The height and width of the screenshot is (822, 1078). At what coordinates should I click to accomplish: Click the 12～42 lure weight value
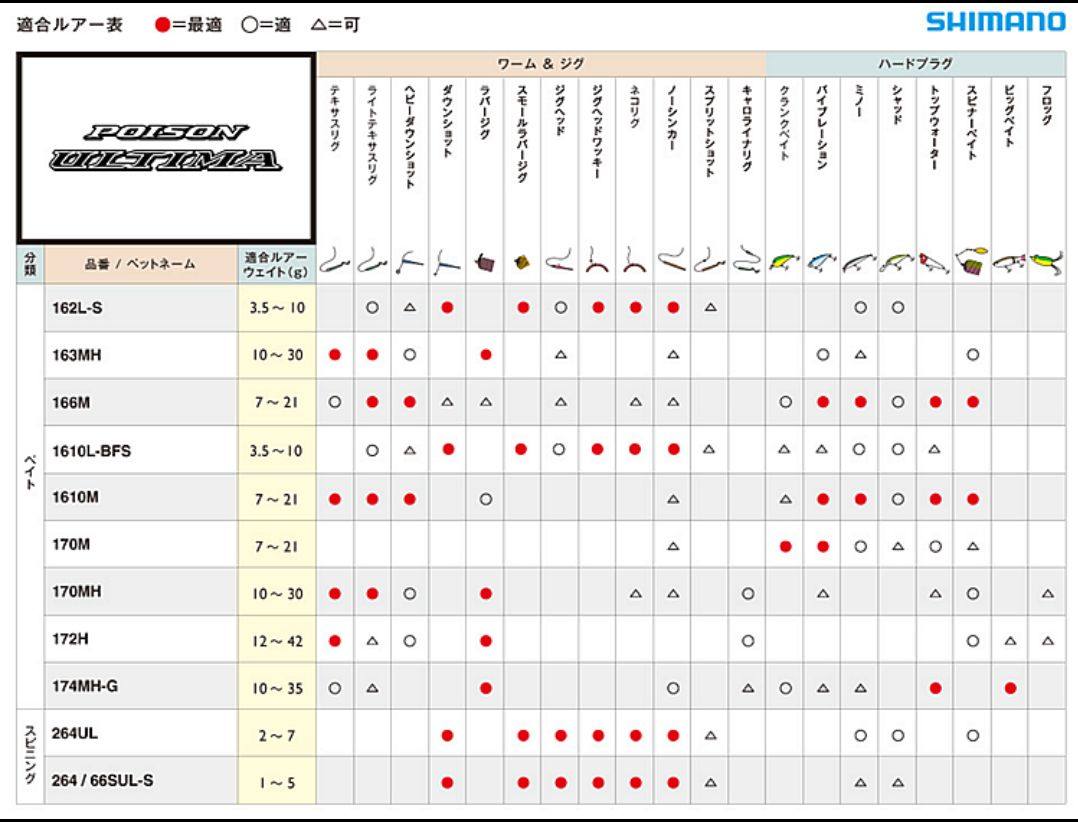[277, 641]
